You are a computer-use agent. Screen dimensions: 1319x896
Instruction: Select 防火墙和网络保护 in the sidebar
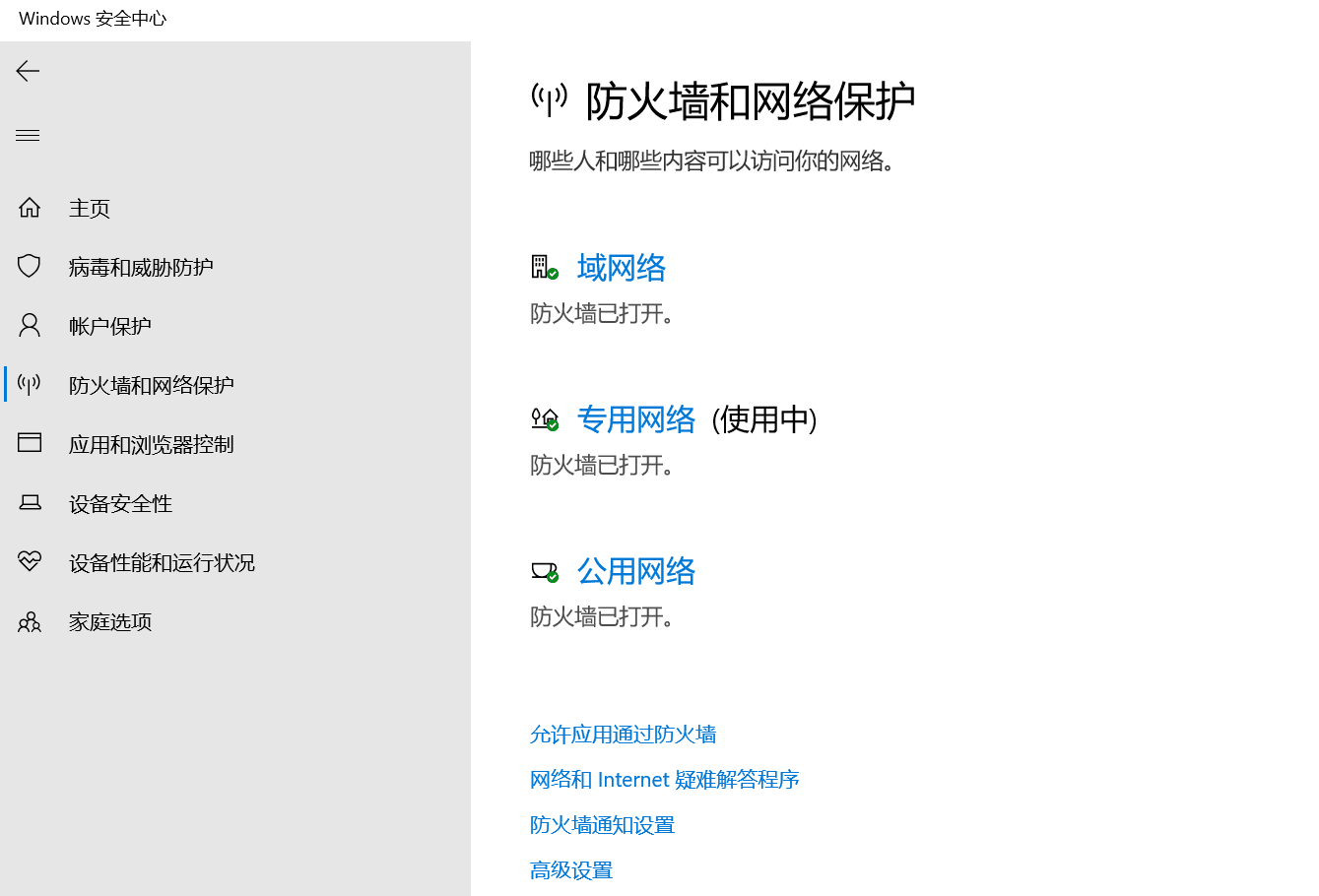[152, 384]
